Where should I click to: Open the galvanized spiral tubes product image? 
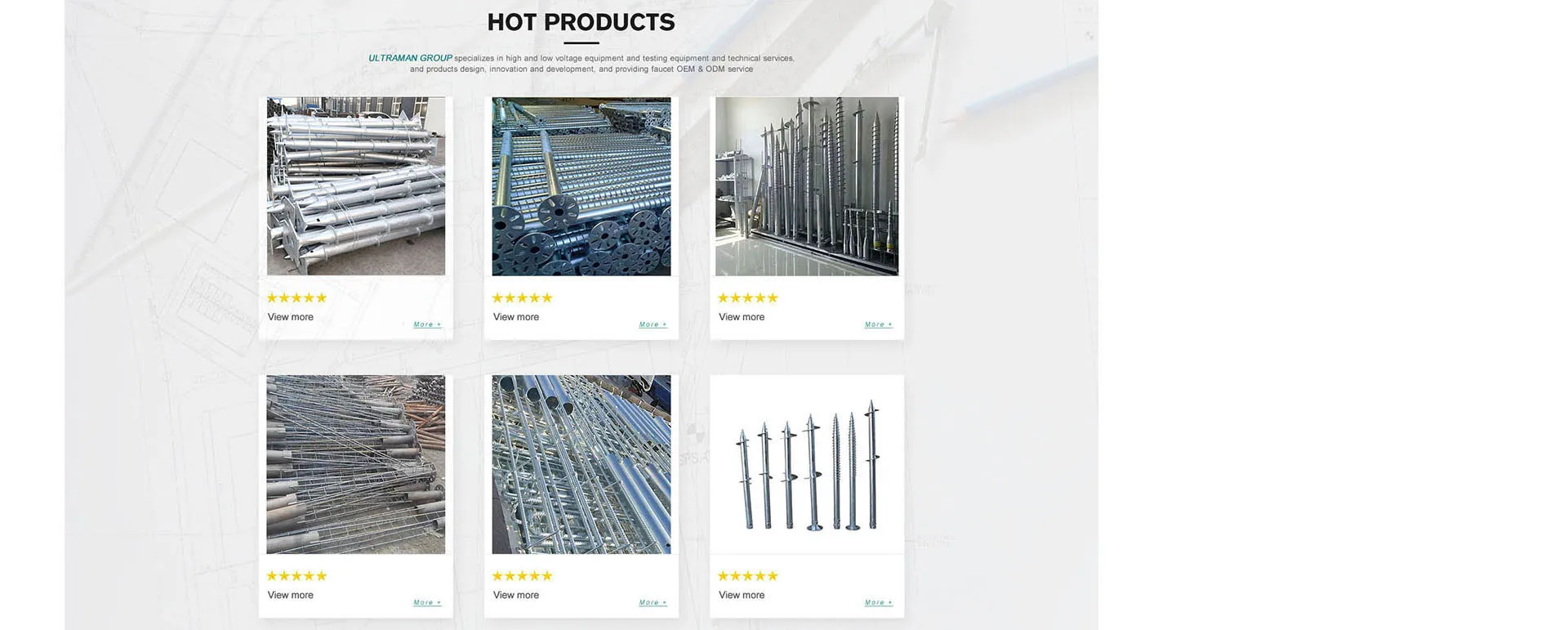[581, 464]
